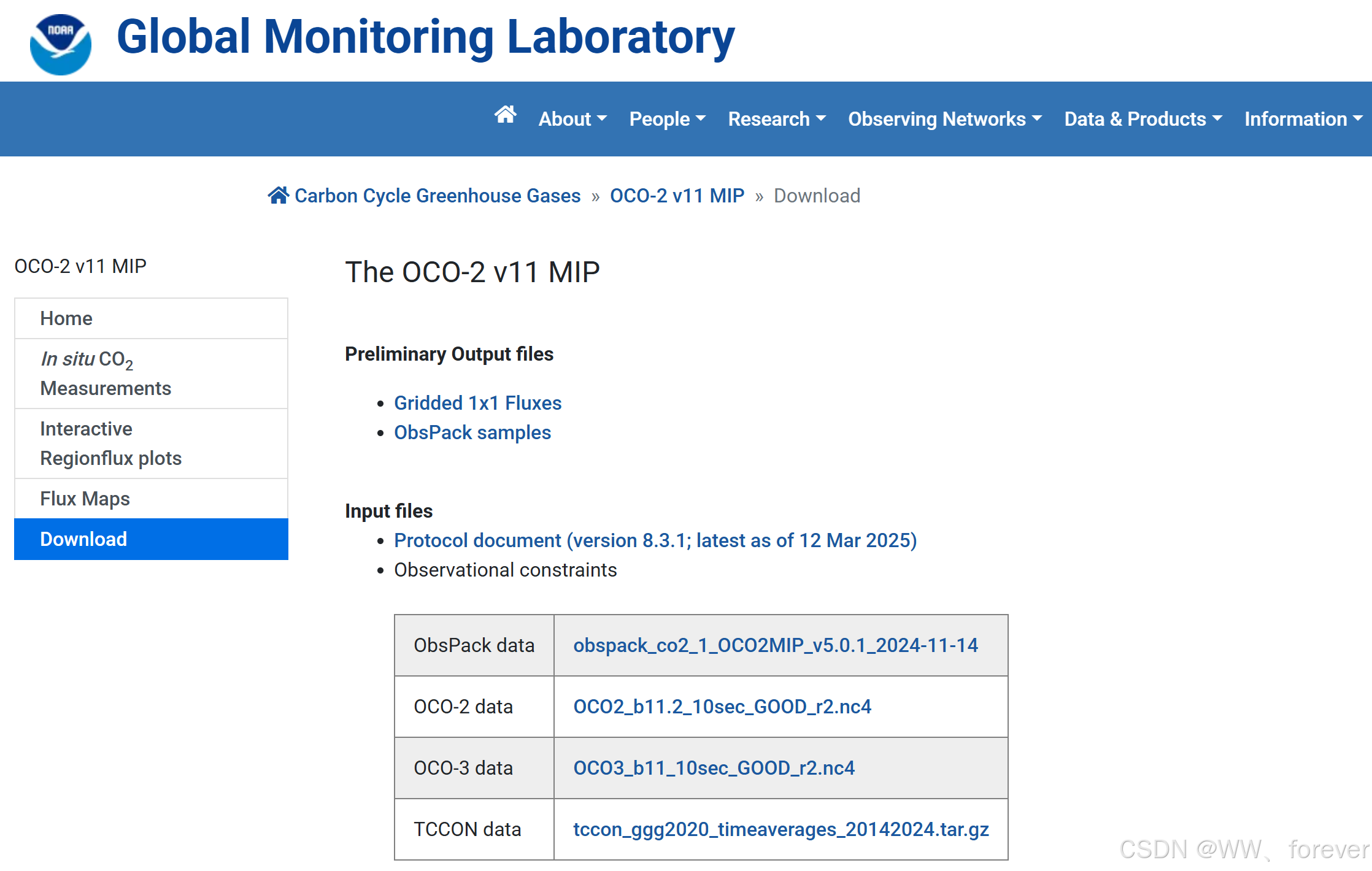The image size is (1372, 871).
Task: Open the Information dropdown menu
Action: click(1303, 119)
